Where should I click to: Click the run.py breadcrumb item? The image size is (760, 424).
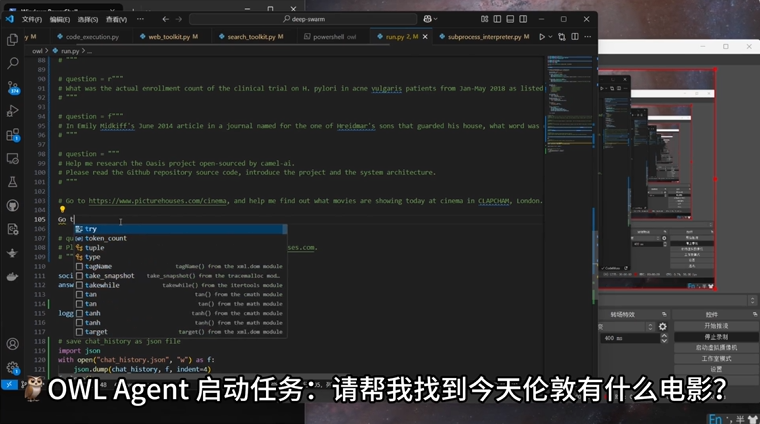click(70, 51)
